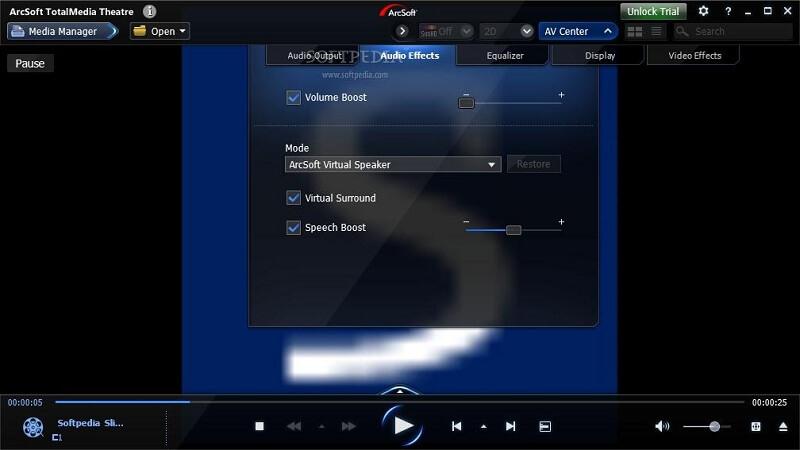The height and width of the screenshot is (450, 800).
Task: Switch to the Audio Output tab
Action: point(314,55)
